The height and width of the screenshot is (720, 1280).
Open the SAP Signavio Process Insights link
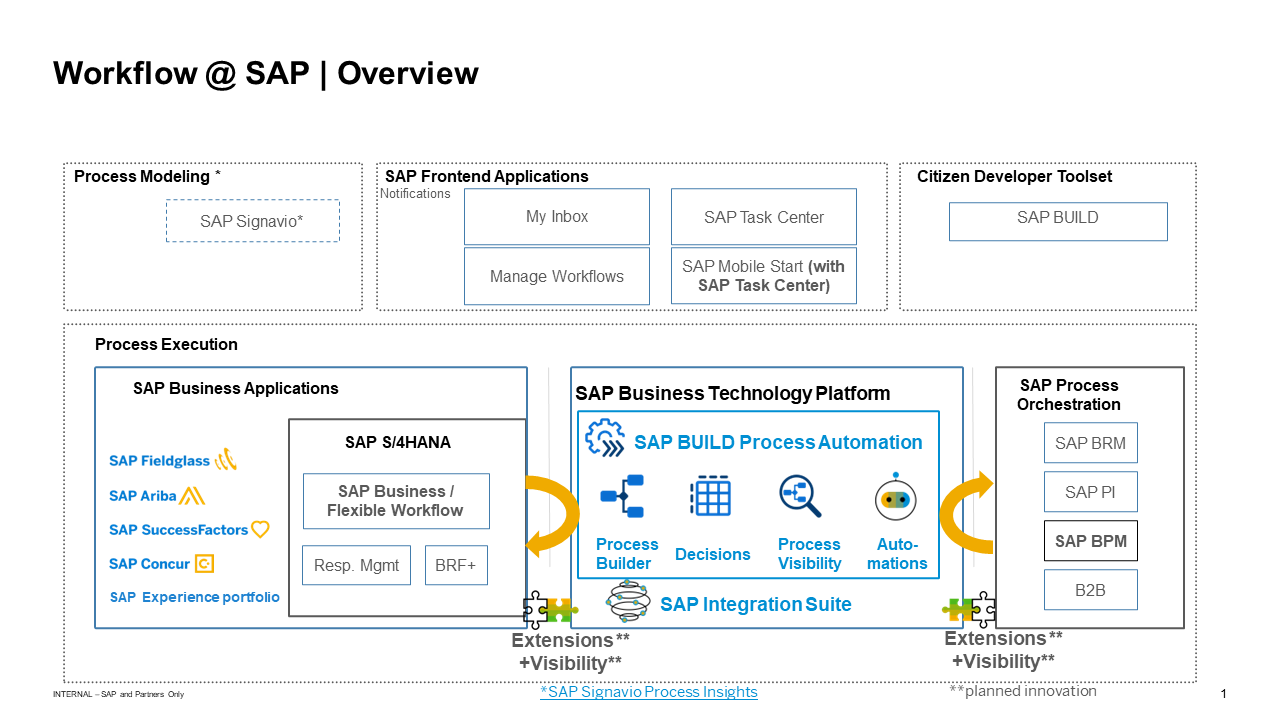tap(649, 692)
